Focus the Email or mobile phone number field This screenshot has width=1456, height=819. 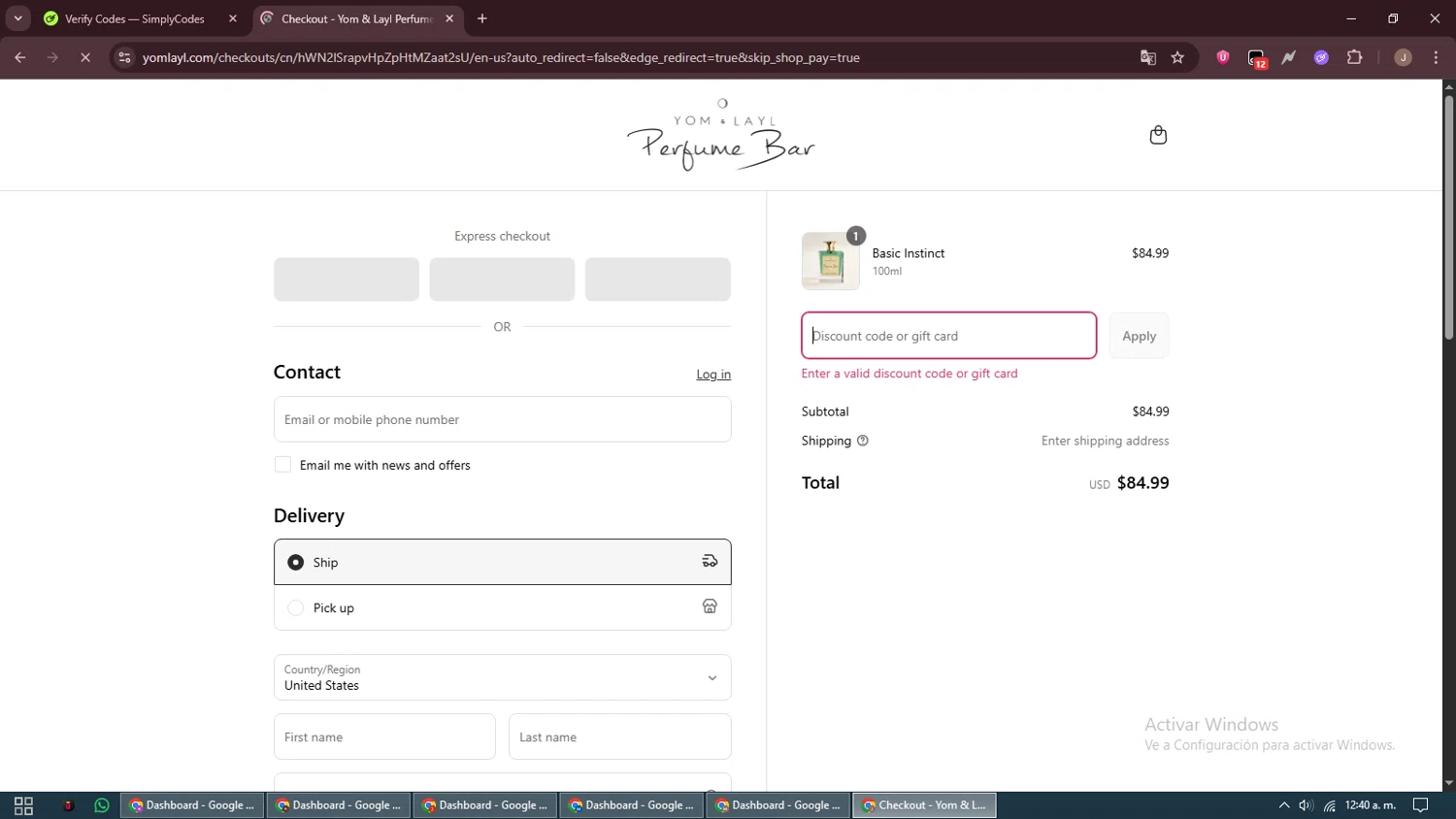click(502, 419)
